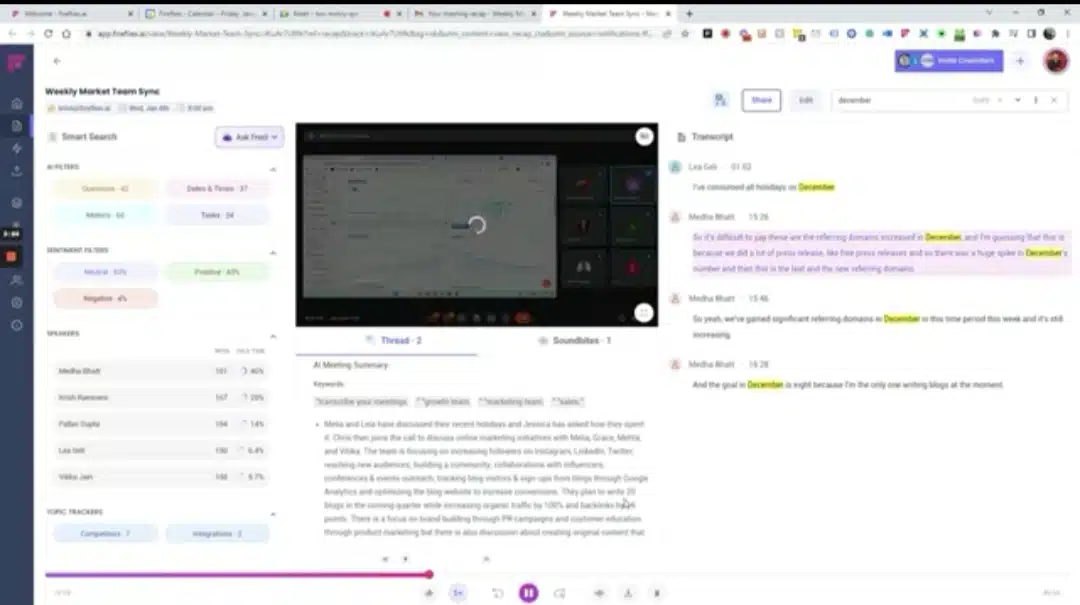Click the pink playback progress bar
The width and height of the screenshot is (1080, 605).
(x=238, y=575)
